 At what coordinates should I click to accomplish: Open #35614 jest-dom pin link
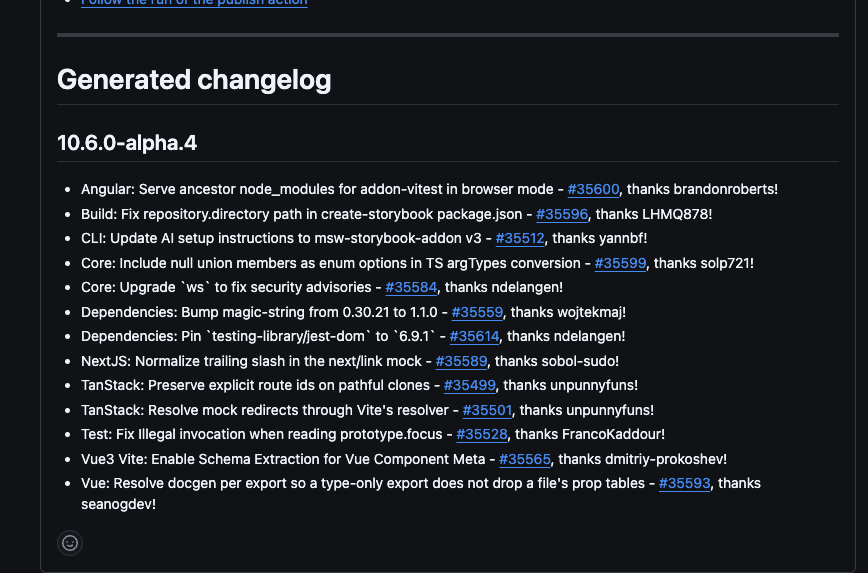coord(474,337)
